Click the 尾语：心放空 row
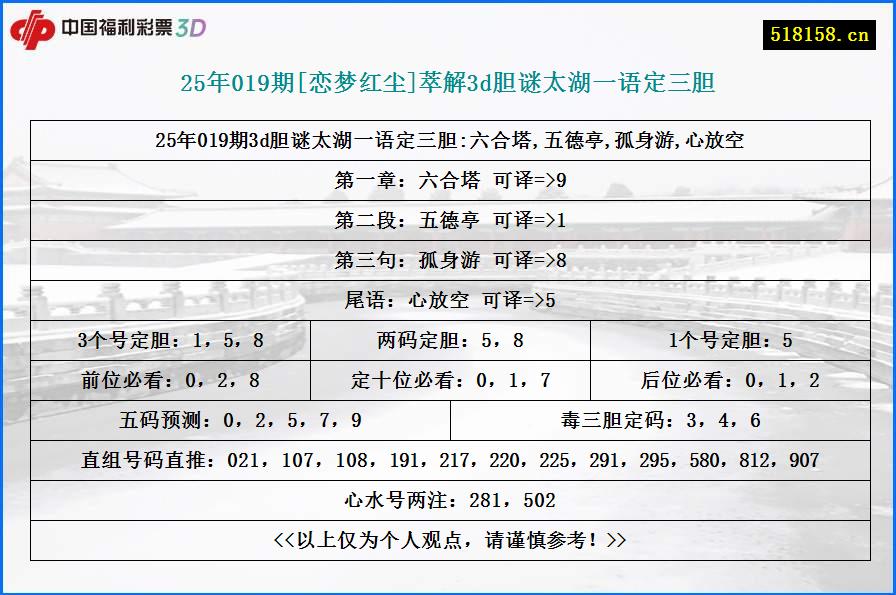The image size is (896, 595). tap(448, 298)
